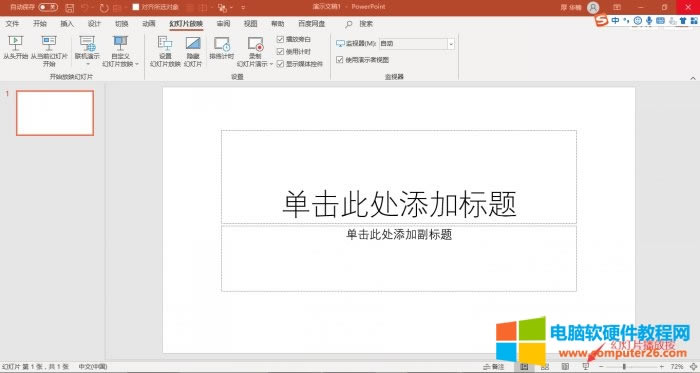Viewport: 700px width, 373px height.
Task: Click Rehearse Timings (排练计时) icon
Action: coord(222,44)
